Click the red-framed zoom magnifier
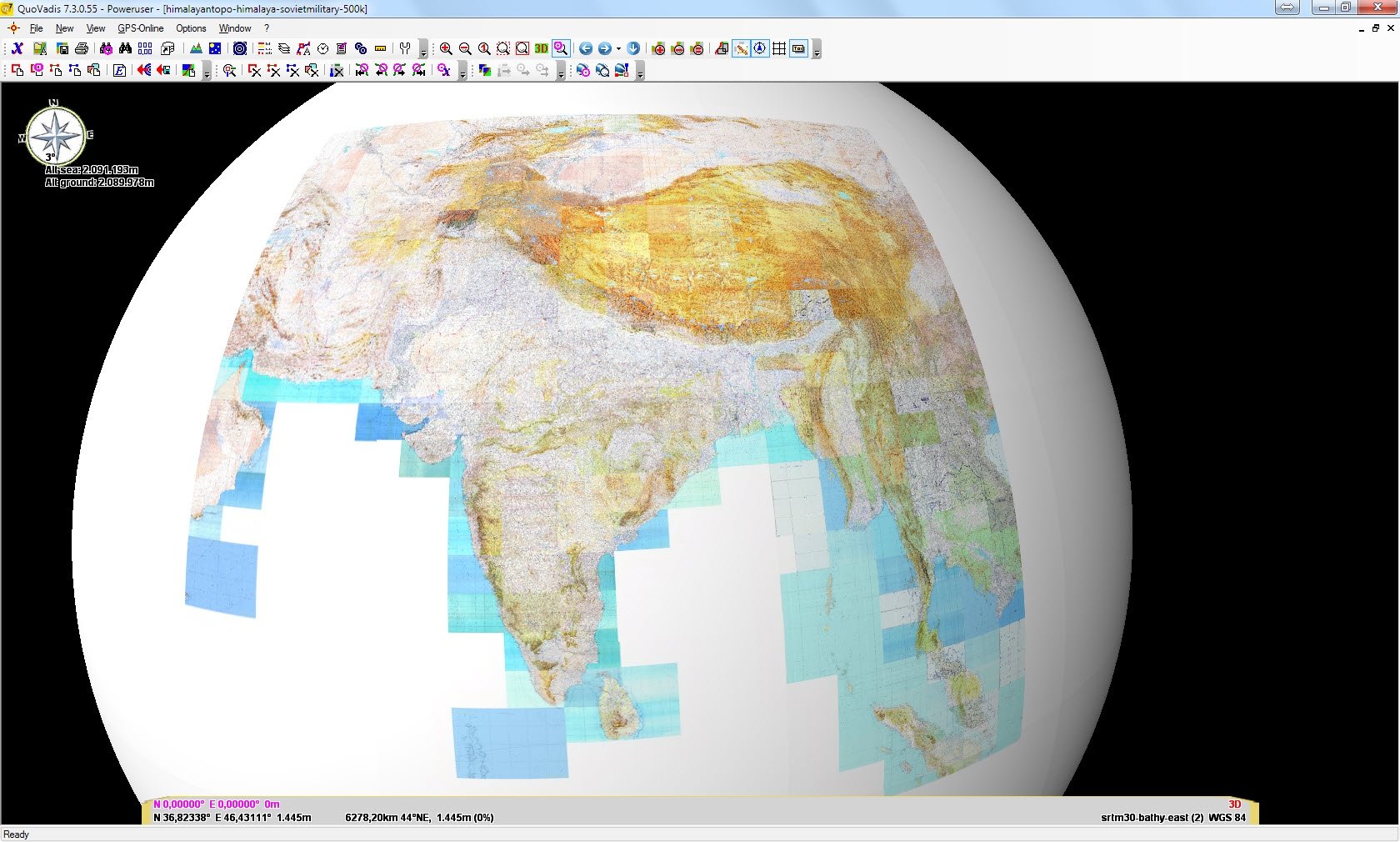The height and width of the screenshot is (842, 1400). [522, 48]
